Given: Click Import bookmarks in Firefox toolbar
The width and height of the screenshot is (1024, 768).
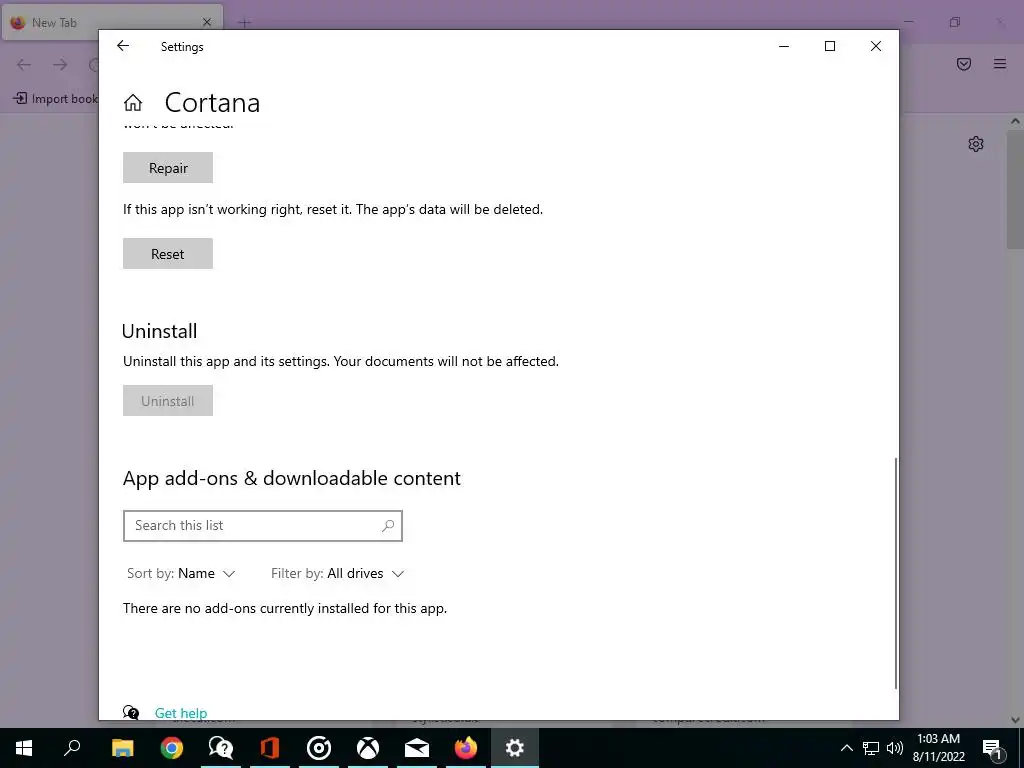Looking at the screenshot, I should (56, 99).
